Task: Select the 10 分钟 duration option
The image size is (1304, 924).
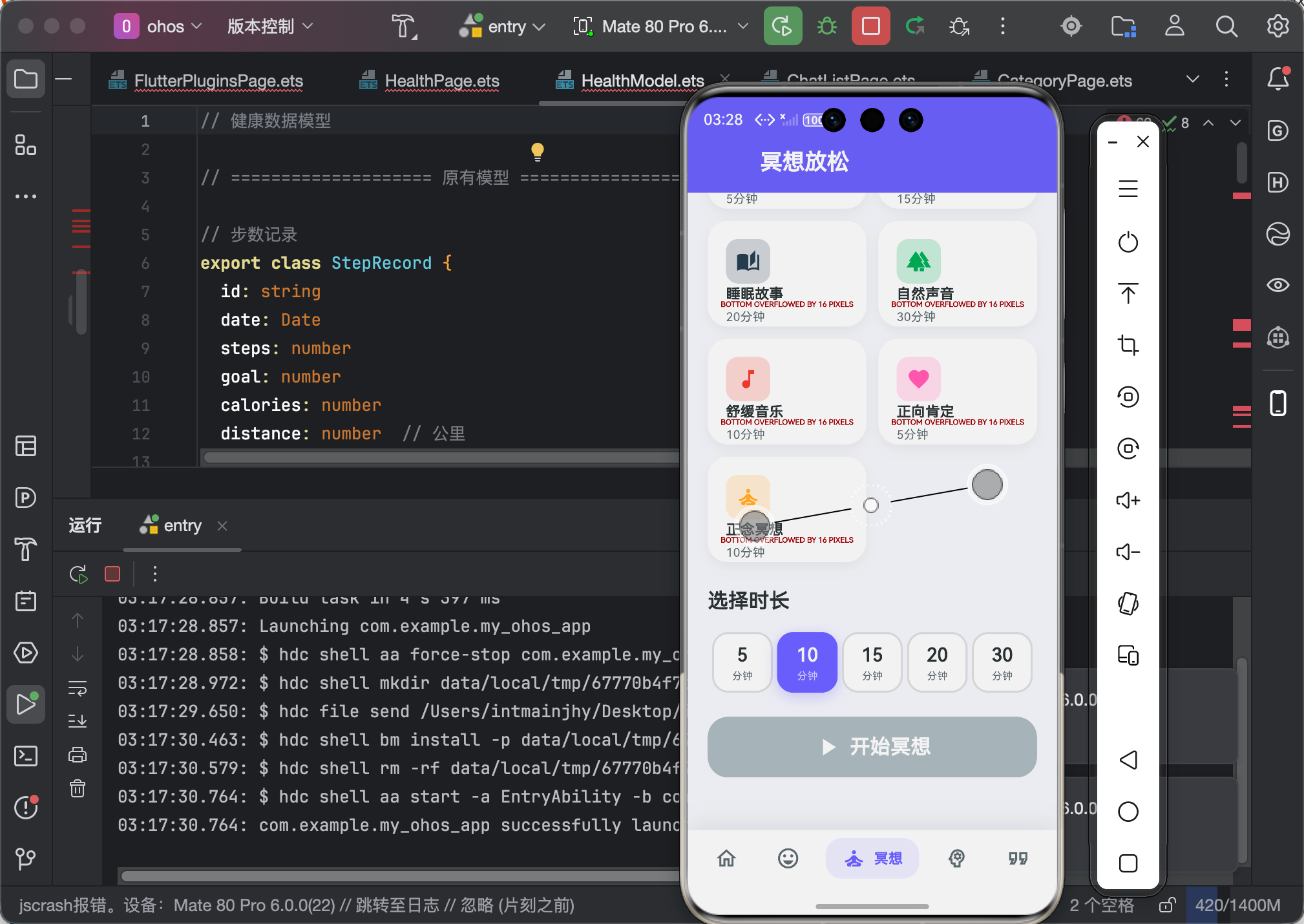Action: point(807,662)
